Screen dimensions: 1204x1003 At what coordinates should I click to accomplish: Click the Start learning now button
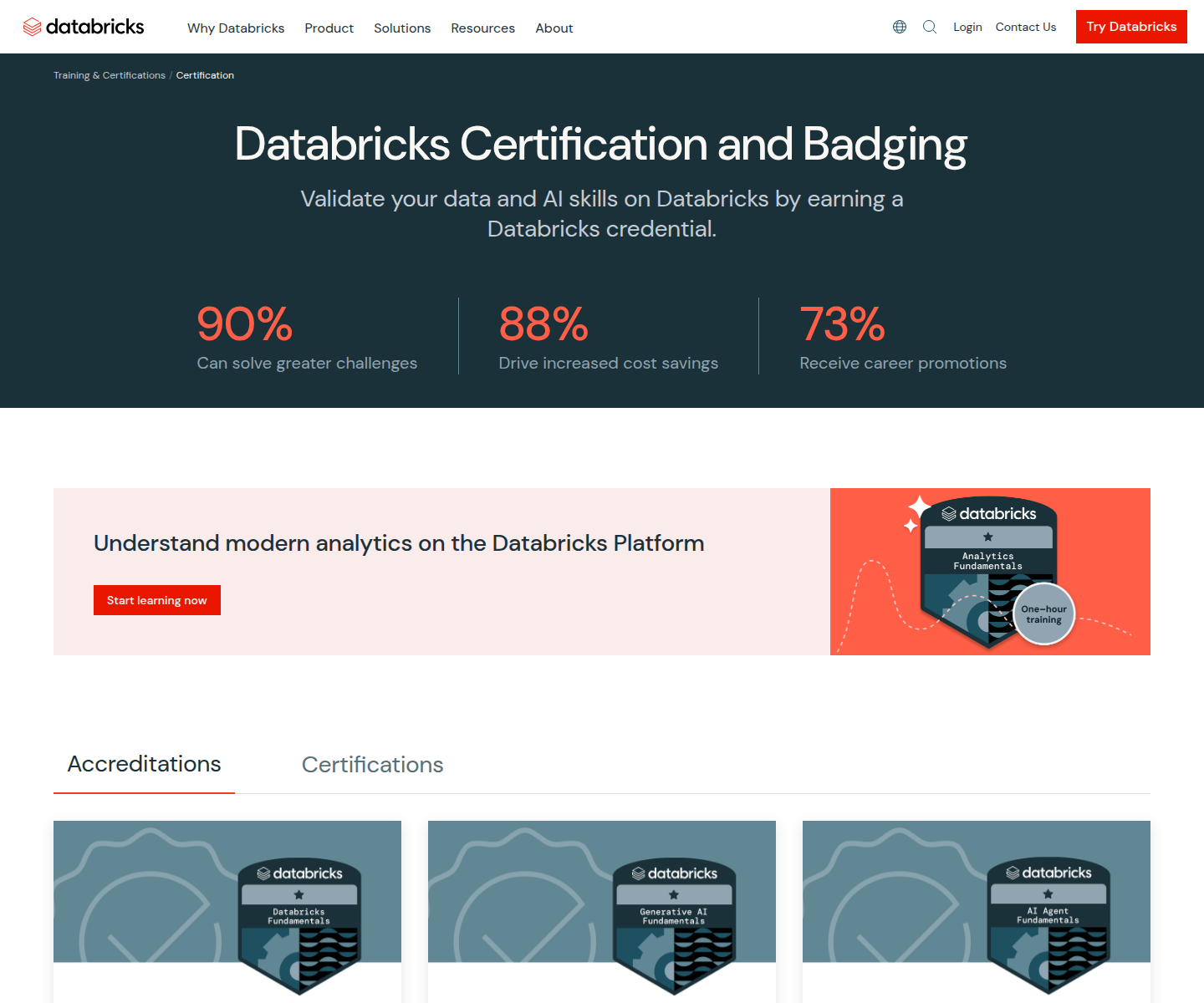pos(157,600)
